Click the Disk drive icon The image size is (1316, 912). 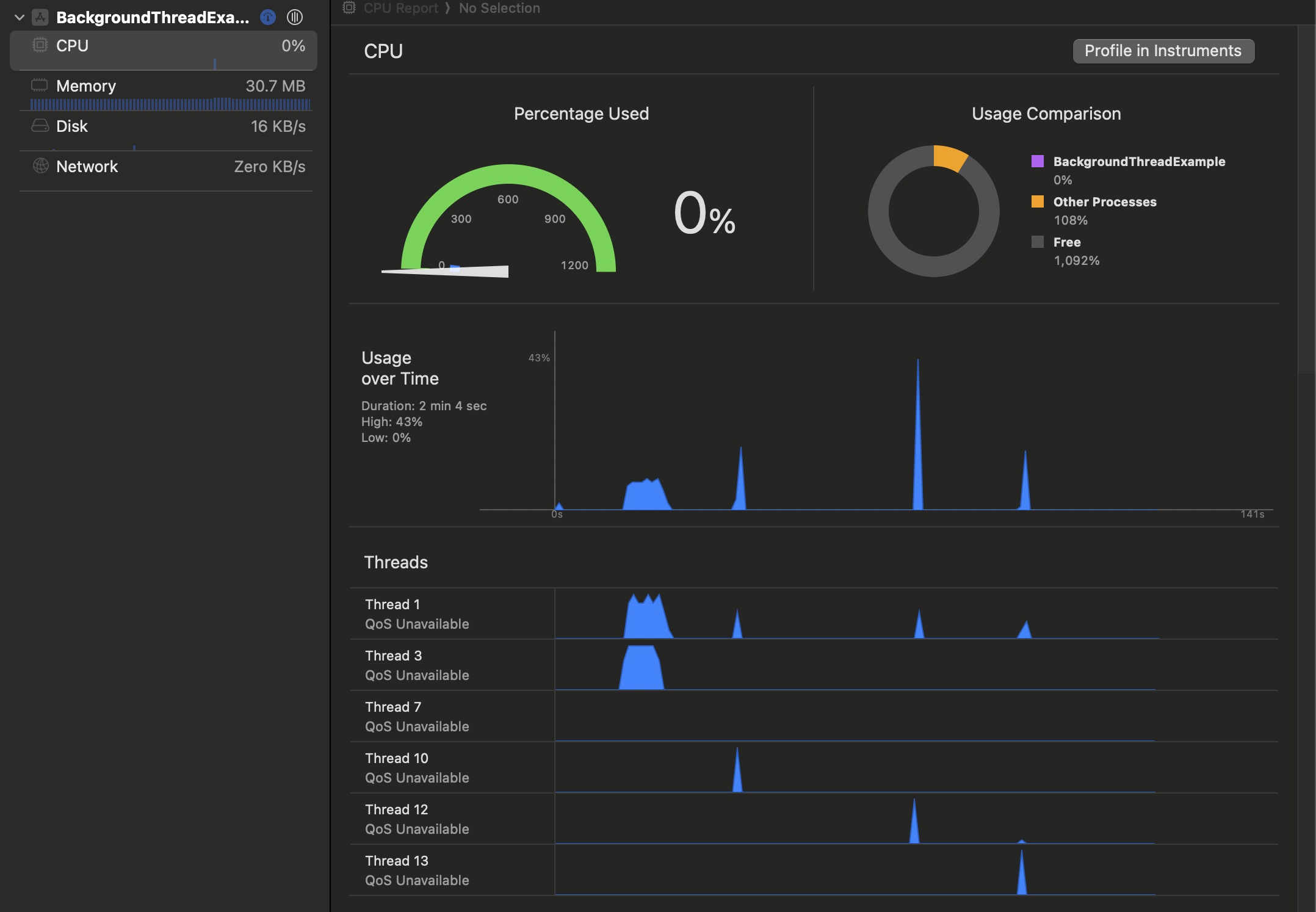point(40,126)
